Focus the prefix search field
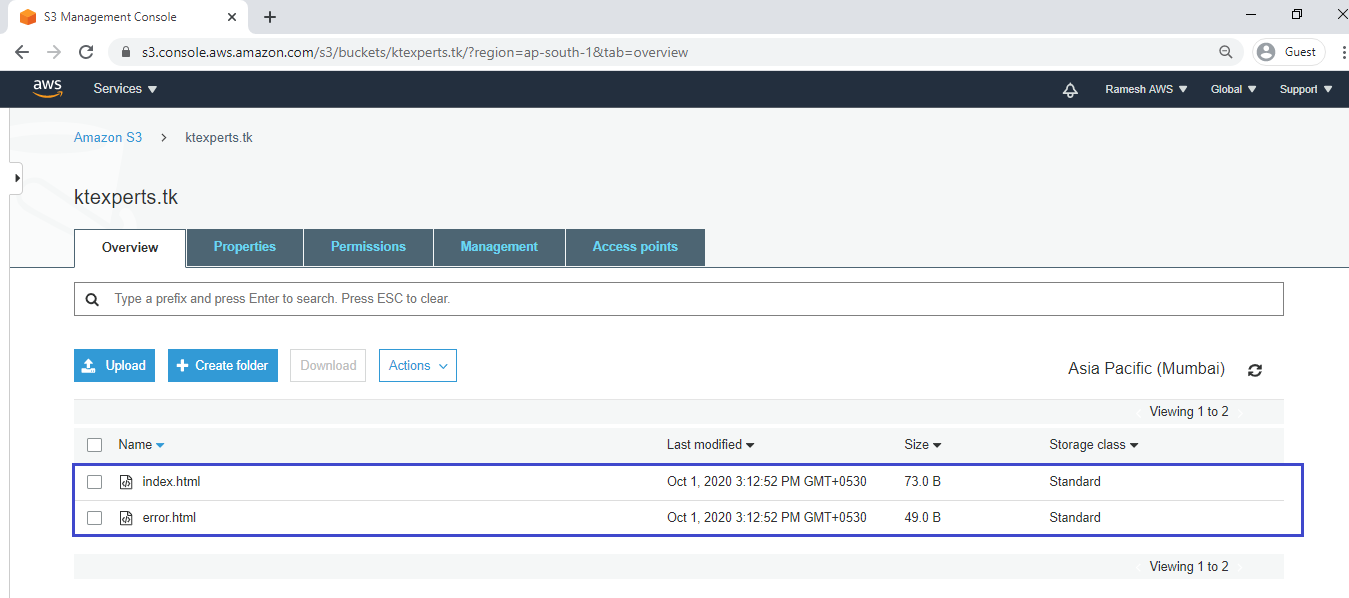 678,299
